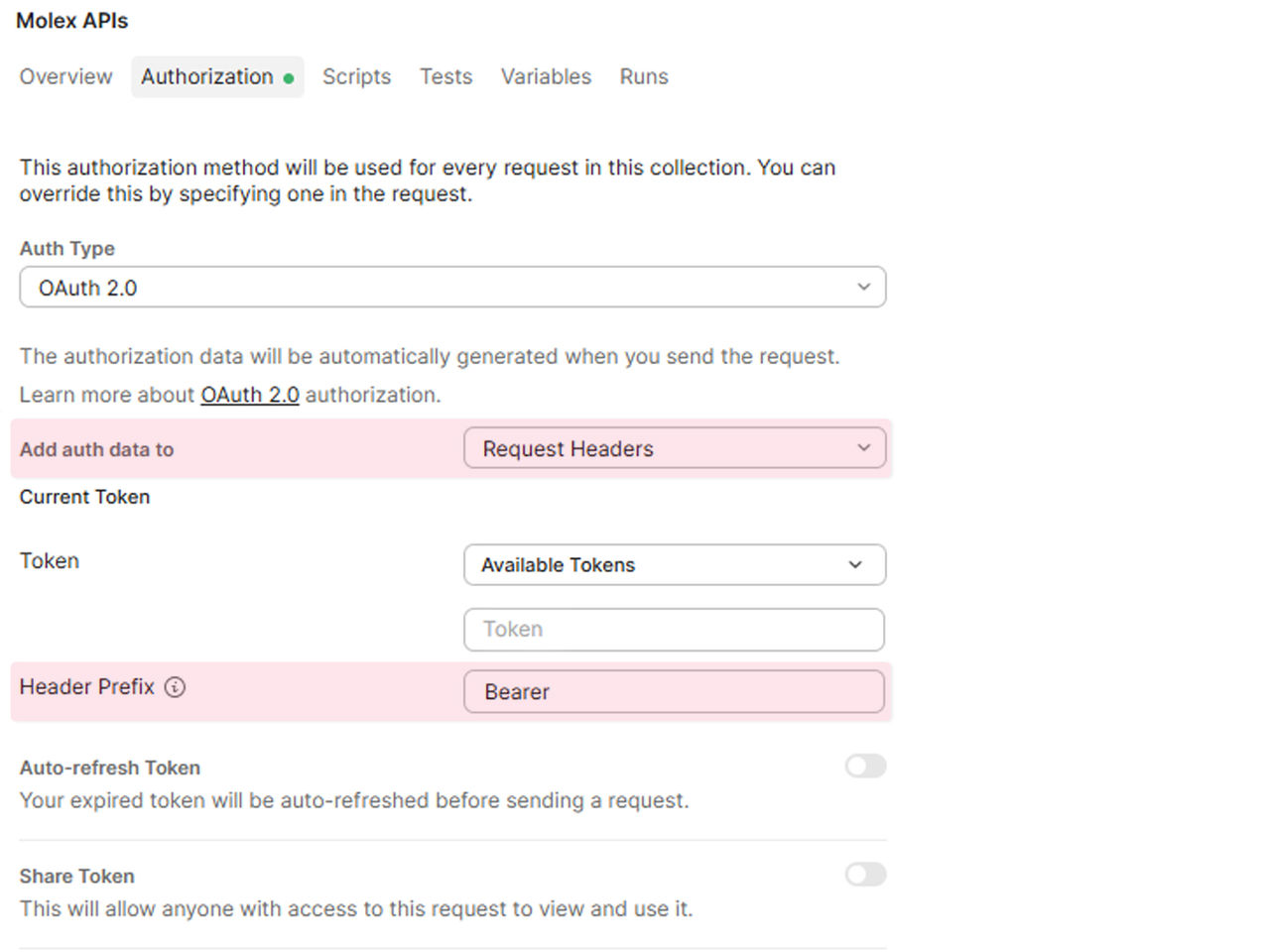This screenshot has width=1270, height=952.
Task: Focus the Header Prefix Bearer field
Action: 675,691
